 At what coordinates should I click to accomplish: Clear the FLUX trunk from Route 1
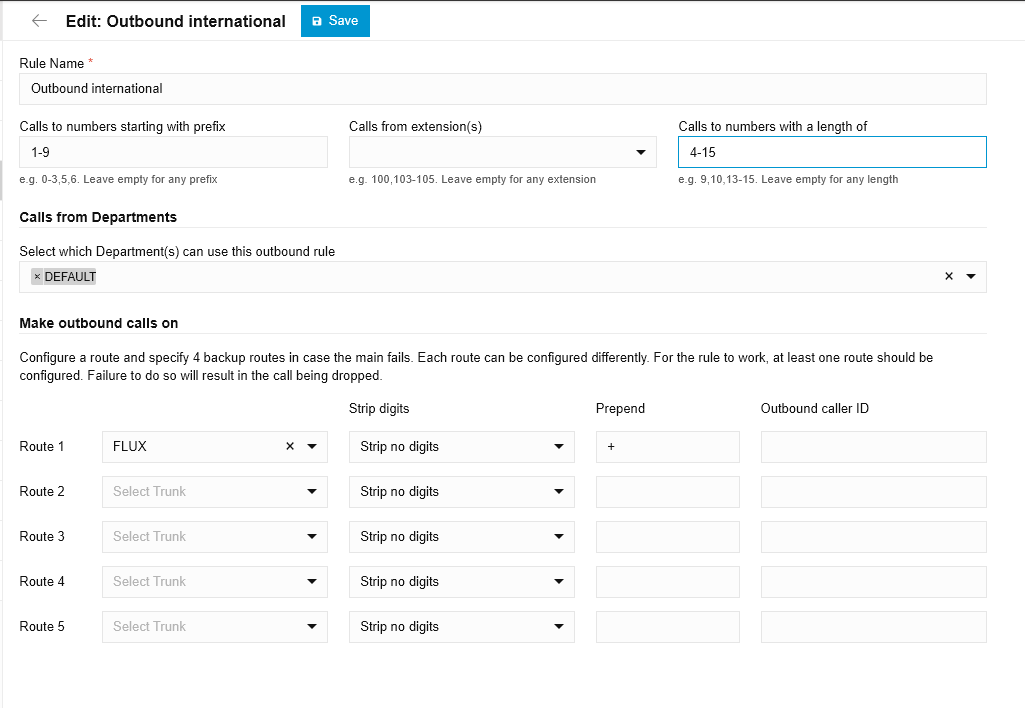(290, 447)
